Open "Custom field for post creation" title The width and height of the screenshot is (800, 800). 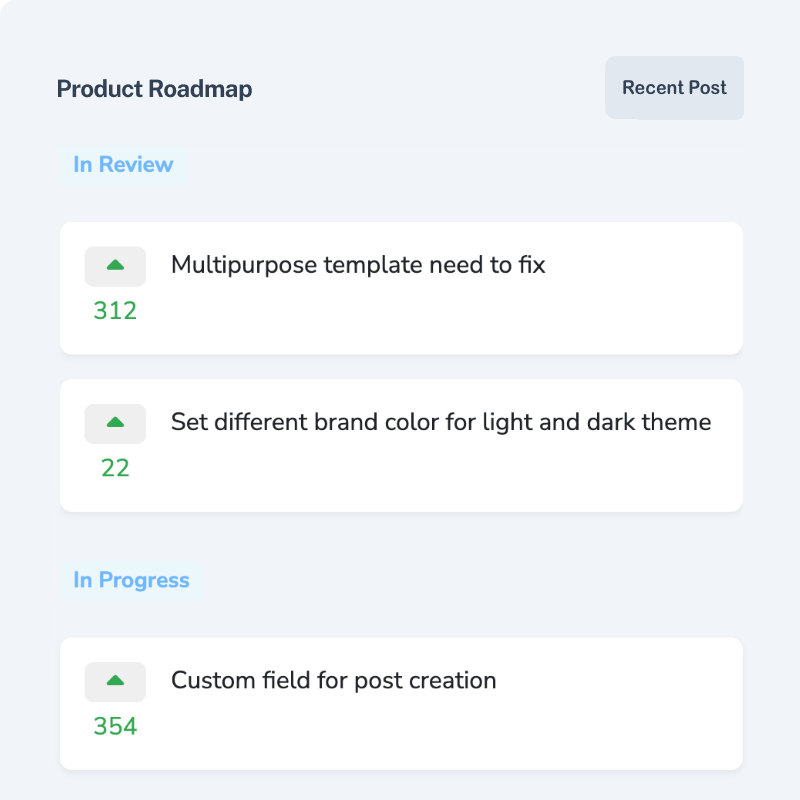click(333, 681)
